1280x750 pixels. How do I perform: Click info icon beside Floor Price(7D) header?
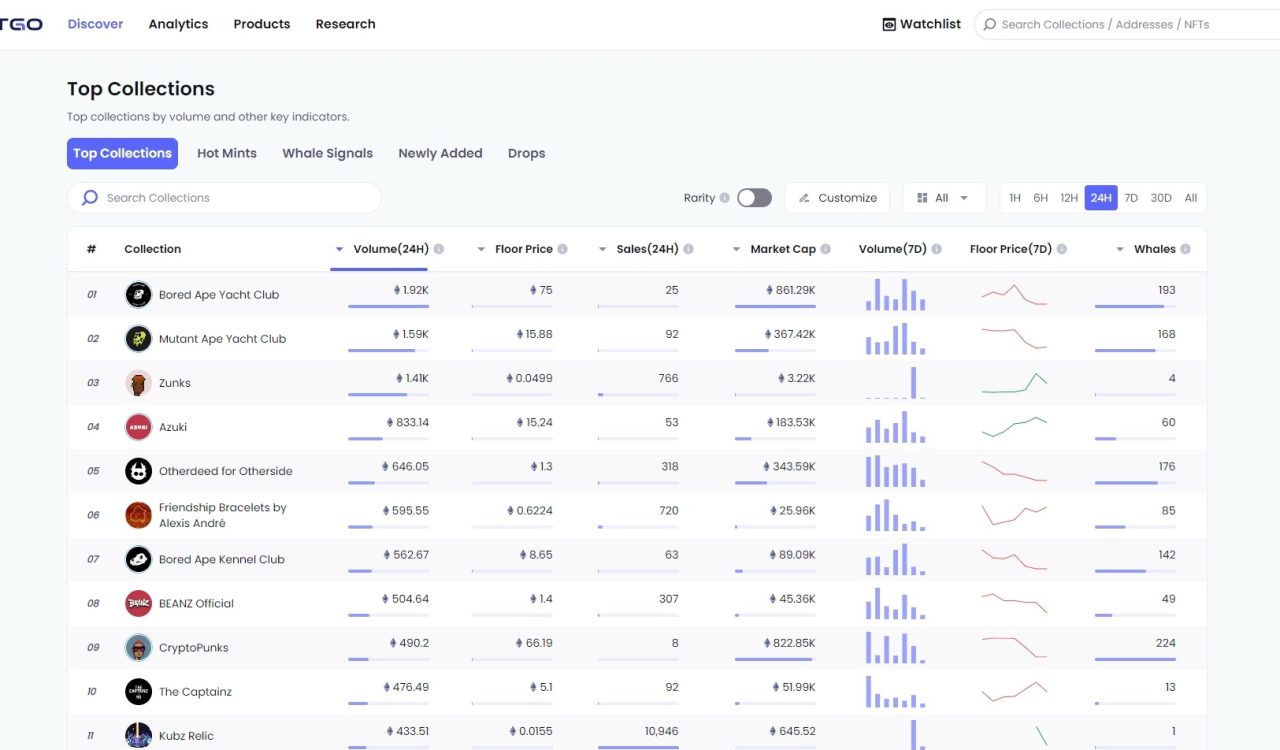pos(1061,249)
